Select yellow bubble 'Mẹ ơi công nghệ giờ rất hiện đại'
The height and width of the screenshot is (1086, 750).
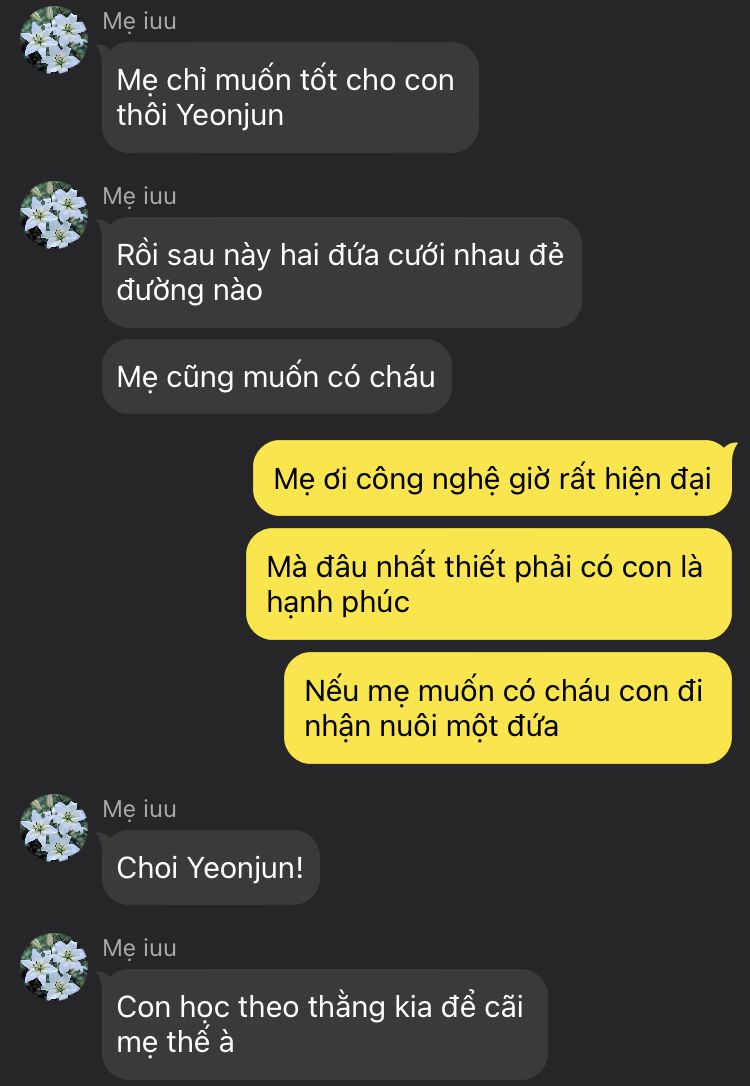click(x=492, y=478)
